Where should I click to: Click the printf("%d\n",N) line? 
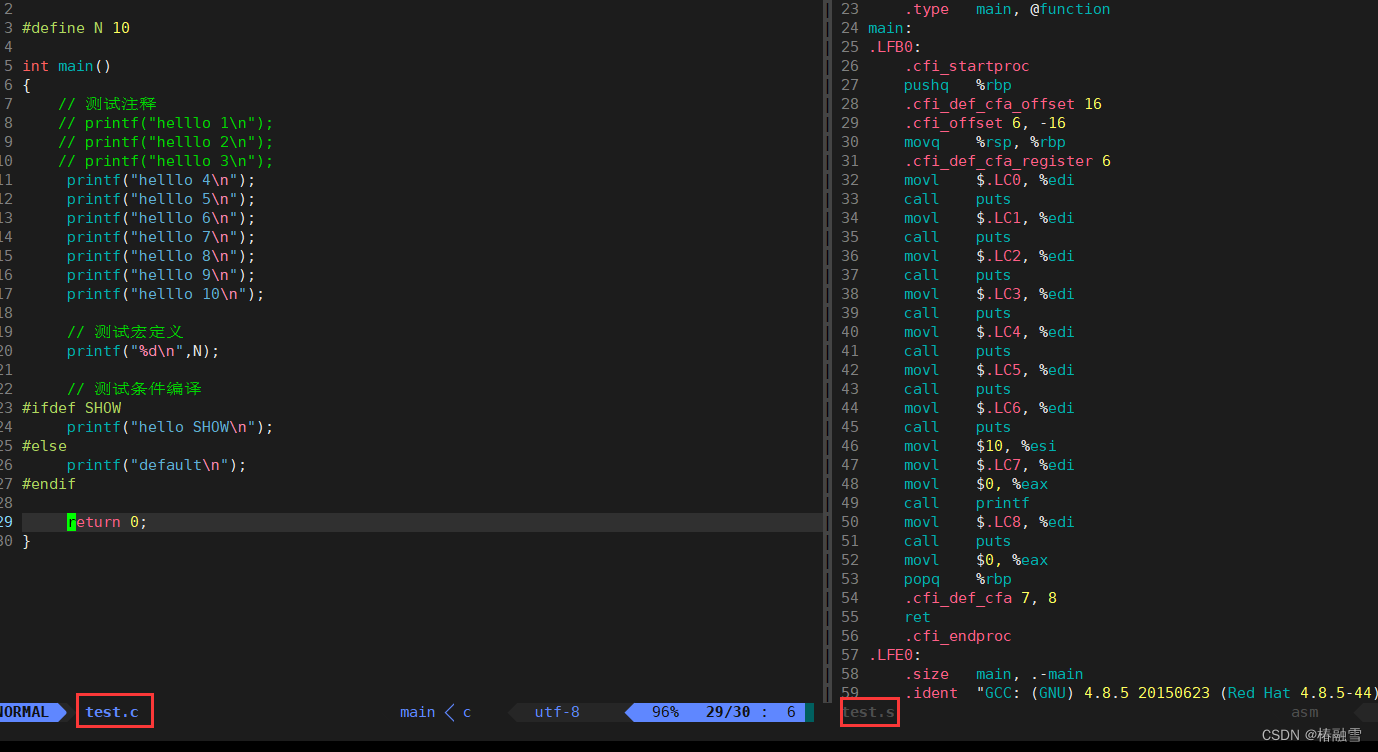tap(143, 351)
